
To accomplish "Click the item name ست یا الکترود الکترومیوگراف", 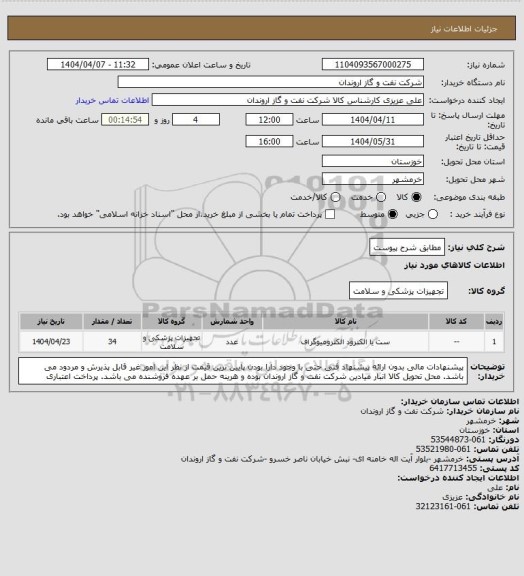I will point(345,342).
